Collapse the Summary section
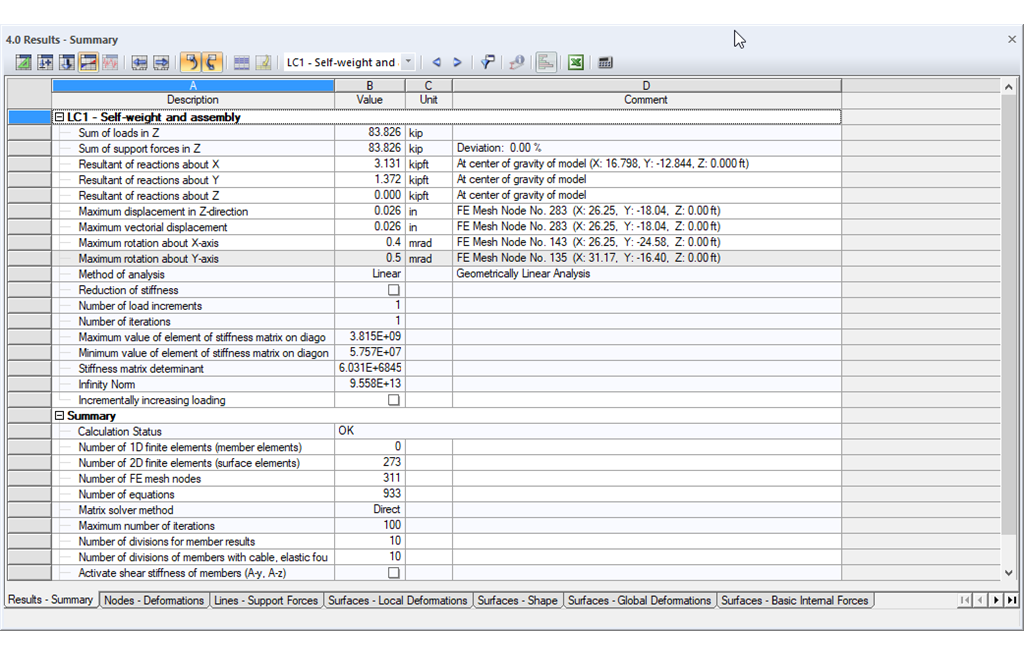 pos(59,416)
